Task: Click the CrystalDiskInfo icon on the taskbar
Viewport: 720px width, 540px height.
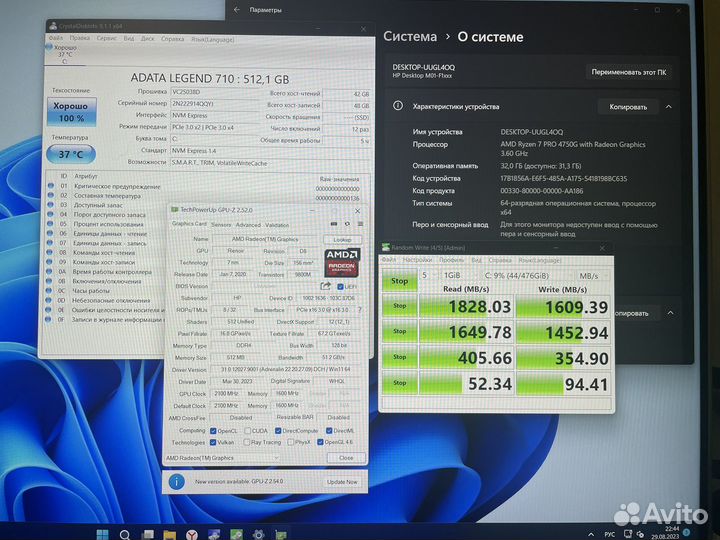Action: (x=214, y=534)
